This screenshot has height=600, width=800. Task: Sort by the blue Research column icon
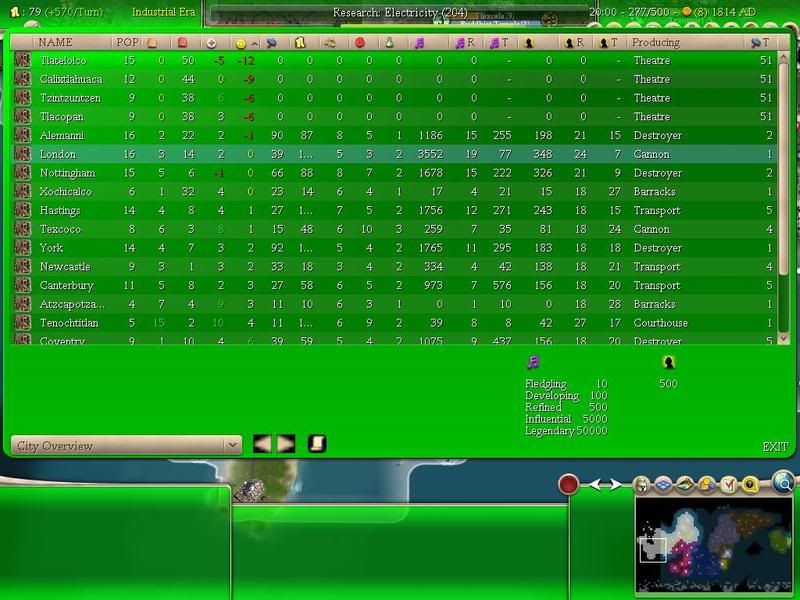tap(271, 43)
